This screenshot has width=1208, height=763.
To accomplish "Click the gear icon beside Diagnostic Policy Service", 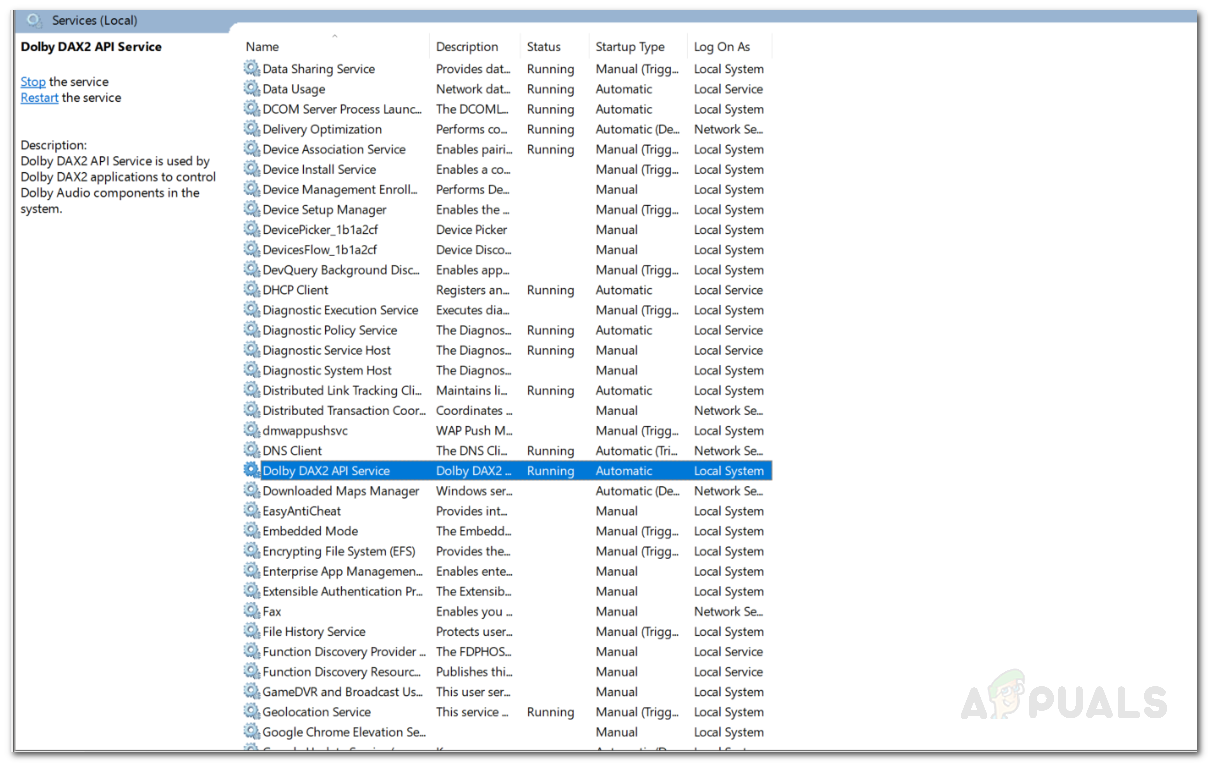I will (252, 330).
